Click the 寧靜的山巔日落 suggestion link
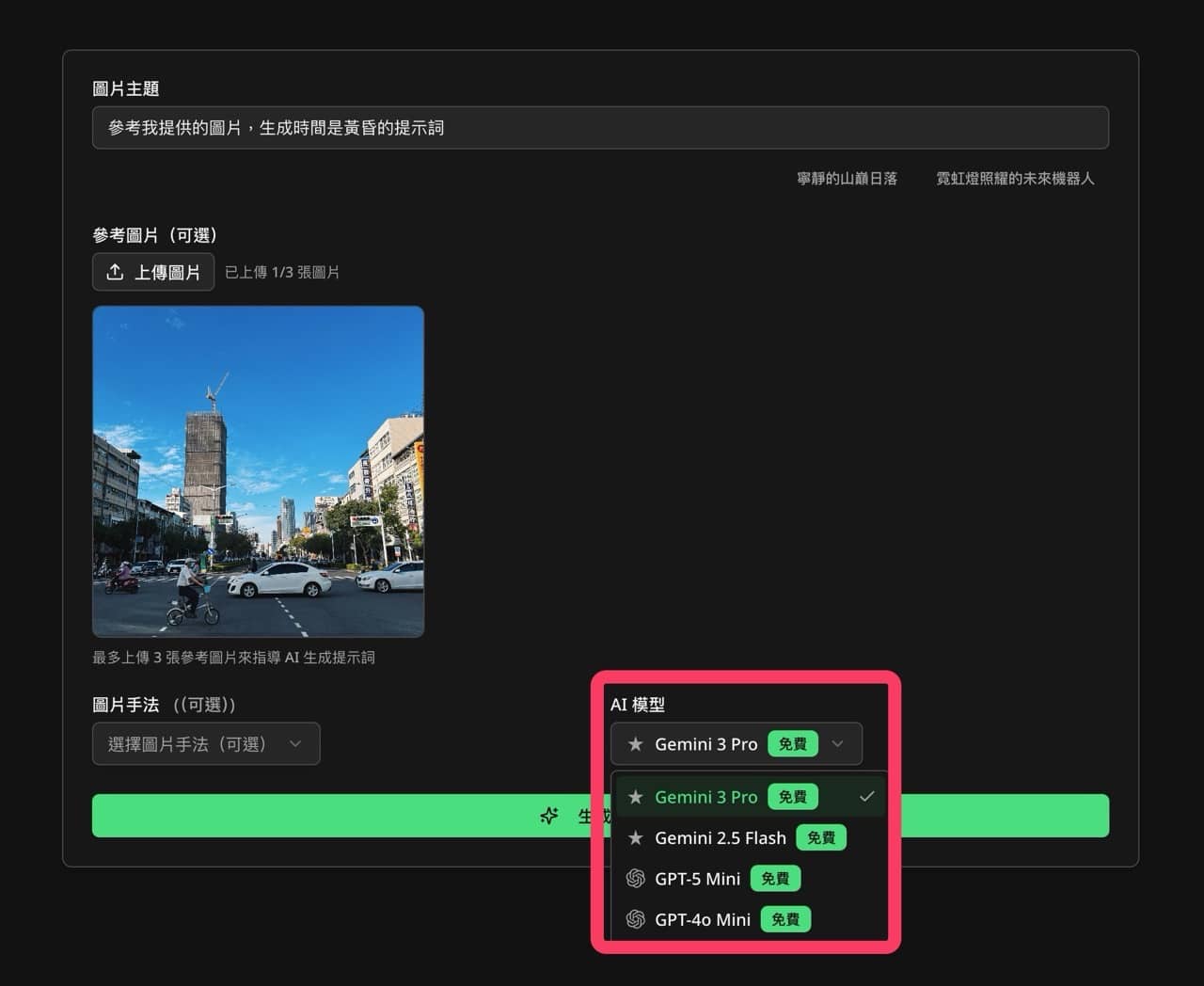The image size is (1204, 986). click(846, 178)
